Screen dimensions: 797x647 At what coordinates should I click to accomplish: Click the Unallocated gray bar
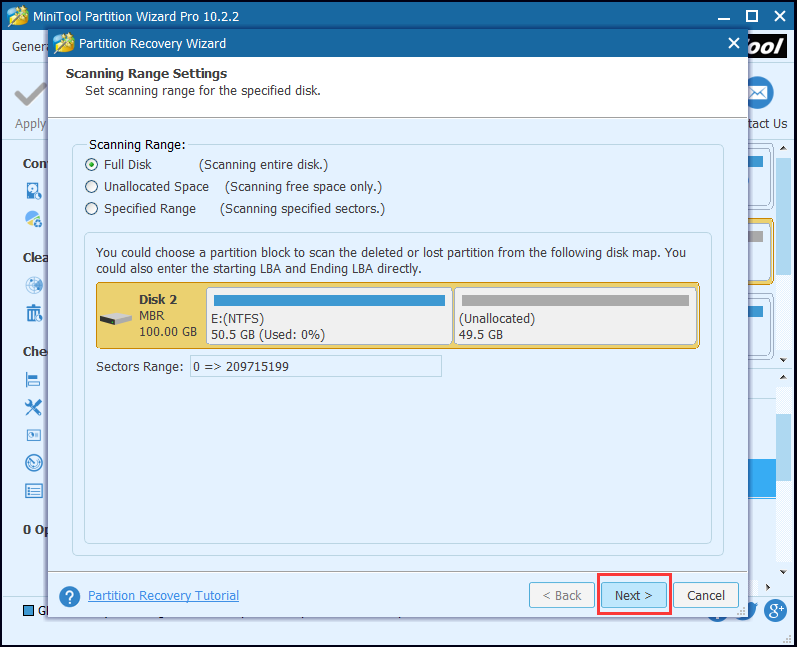point(575,300)
